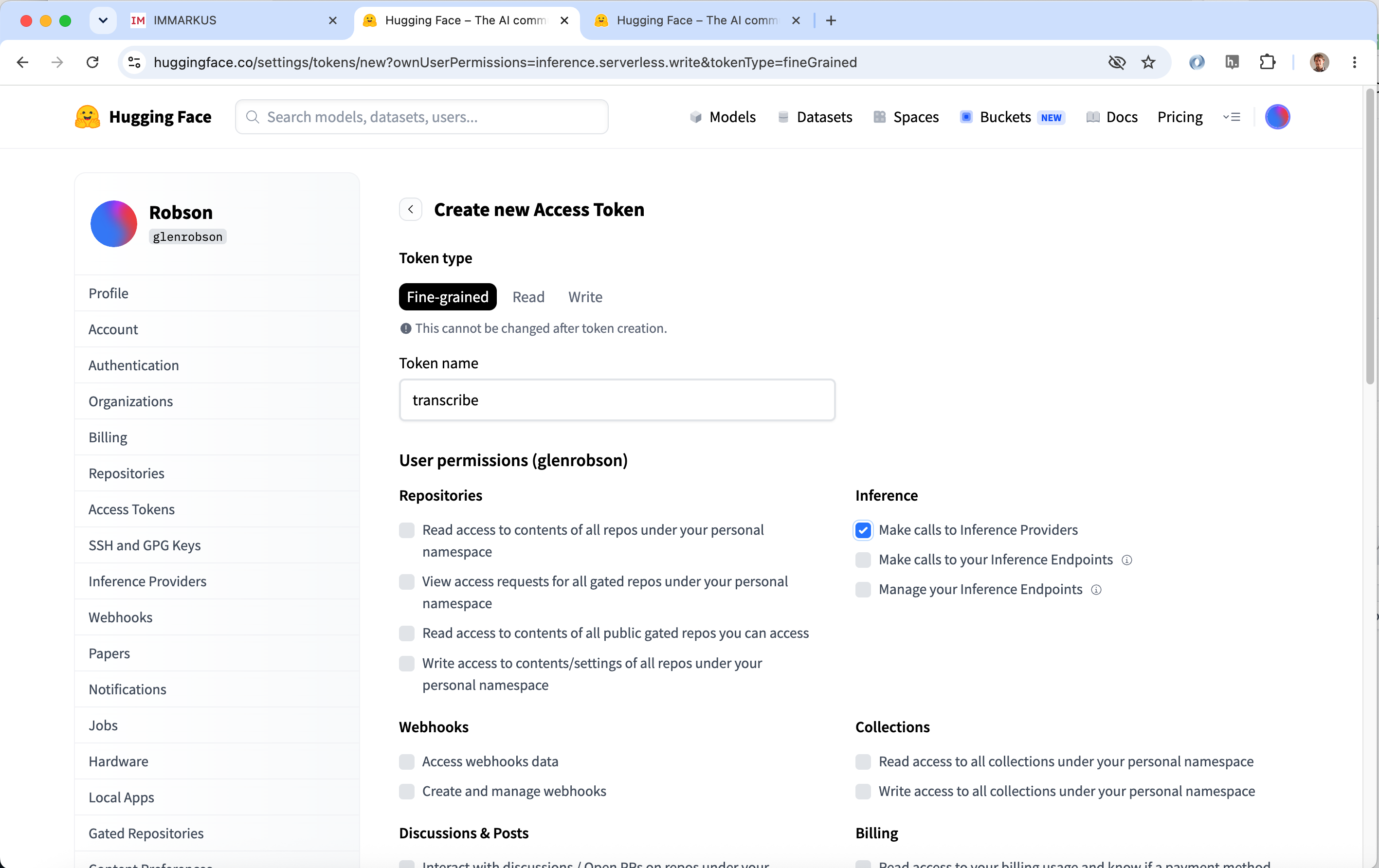Open Access Tokens in the sidebar
1379x868 pixels.
(x=217, y=509)
